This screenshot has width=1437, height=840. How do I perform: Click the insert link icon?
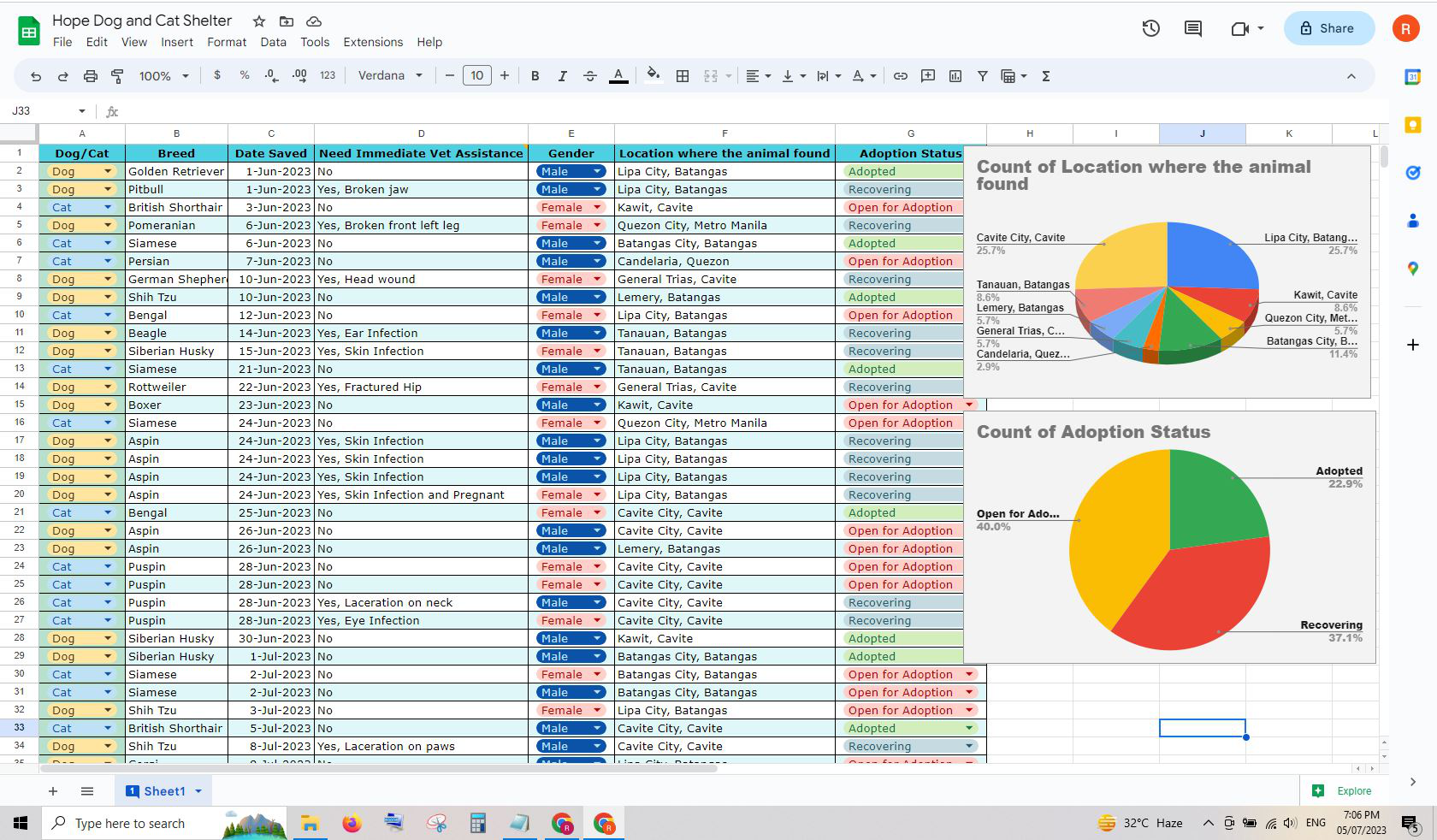(901, 76)
